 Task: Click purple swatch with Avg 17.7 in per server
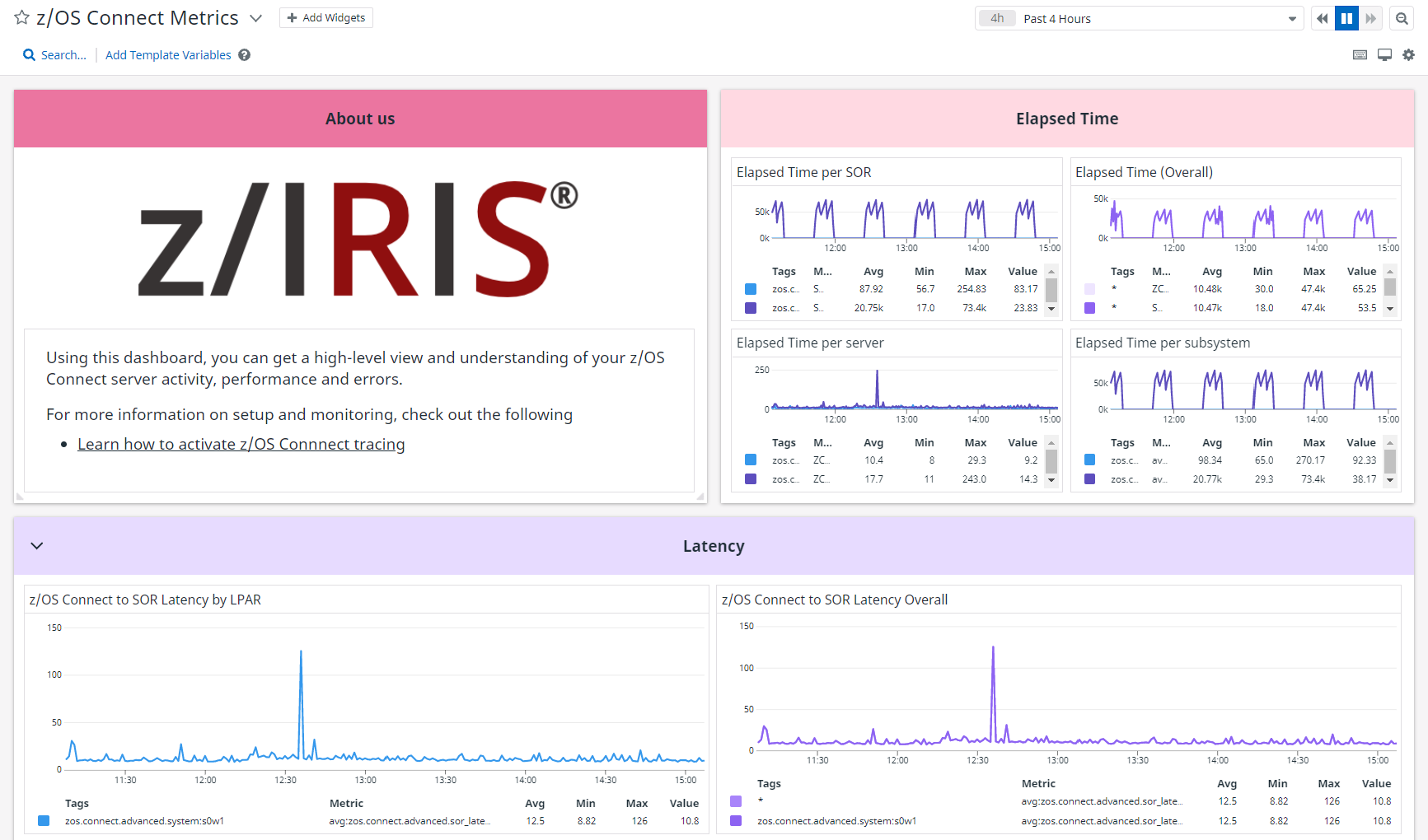point(751,479)
